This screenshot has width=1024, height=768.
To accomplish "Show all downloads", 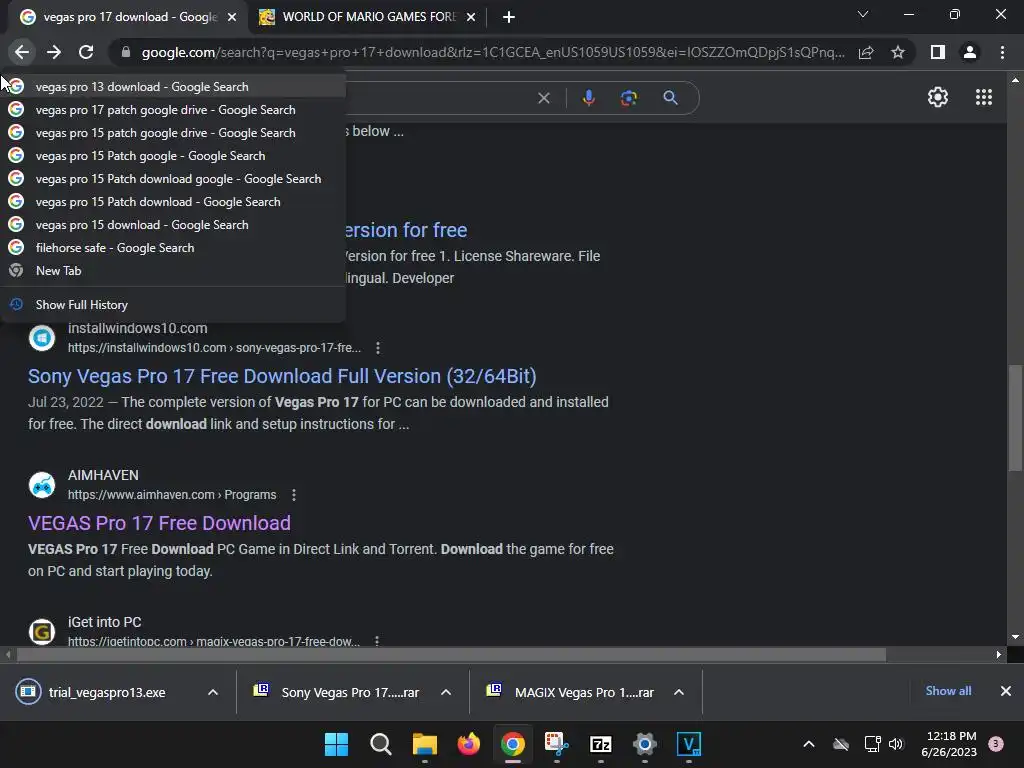I will click(x=948, y=691).
